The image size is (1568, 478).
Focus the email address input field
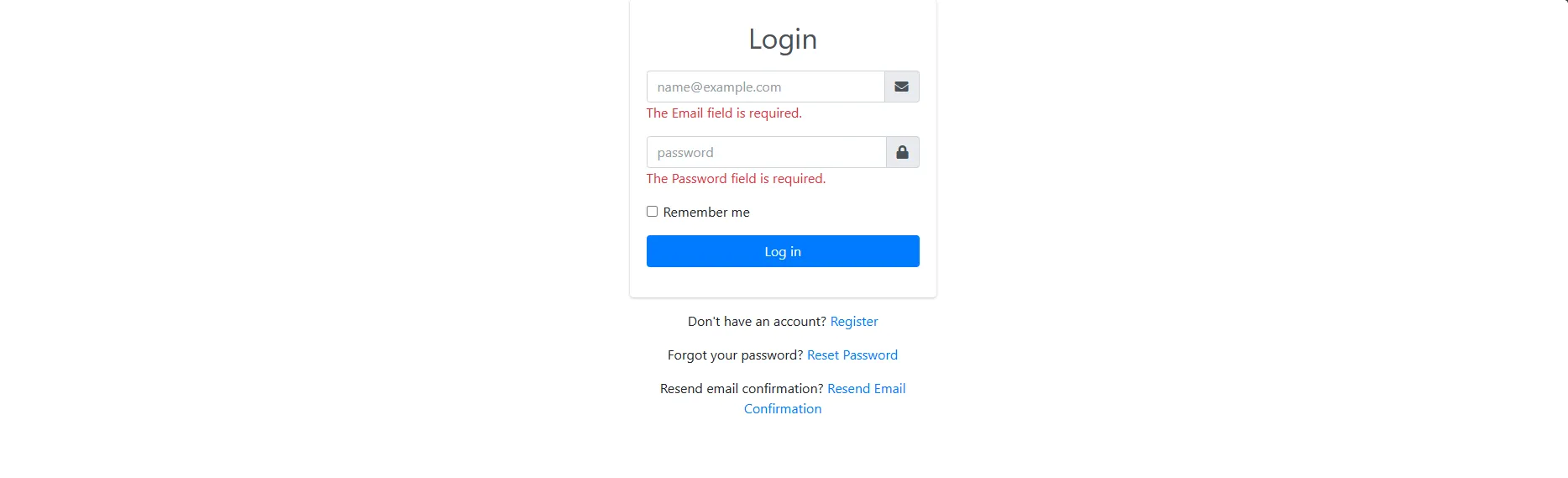(x=765, y=87)
